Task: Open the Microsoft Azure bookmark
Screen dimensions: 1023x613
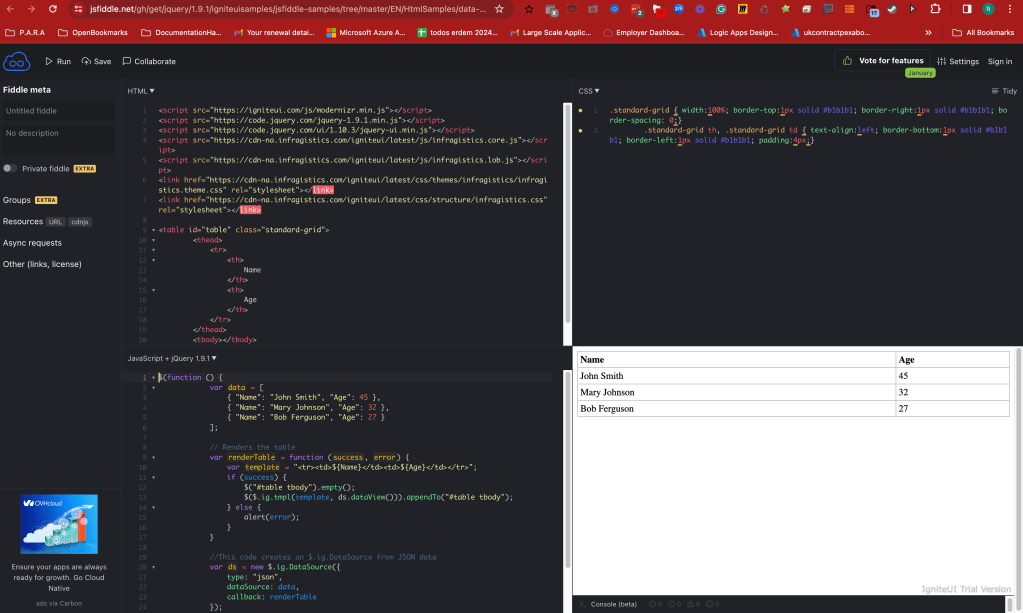Action: tap(366, 33)
